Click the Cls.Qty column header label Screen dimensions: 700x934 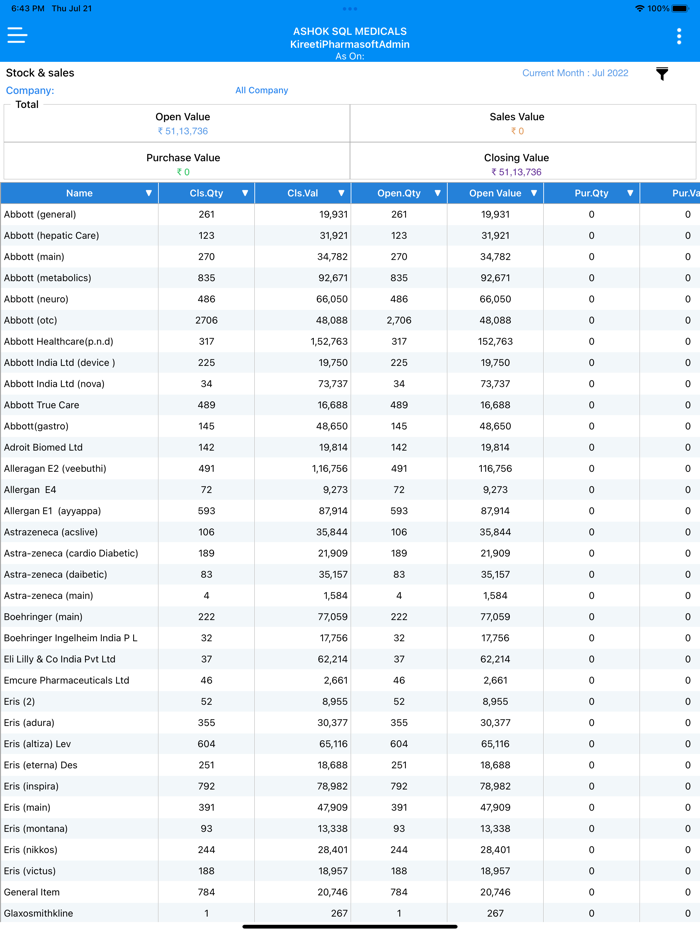coord(206,193)
